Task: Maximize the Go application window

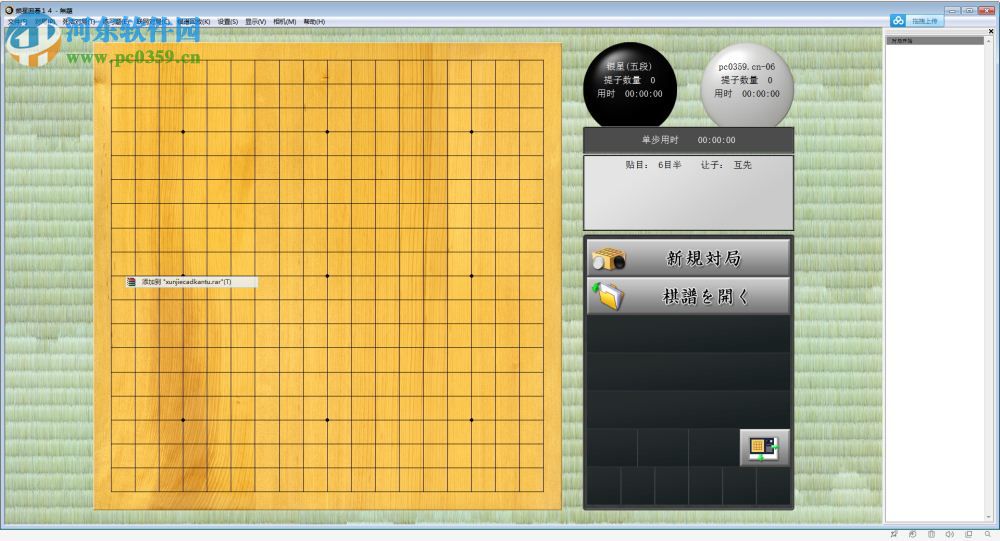Action: 968,10
